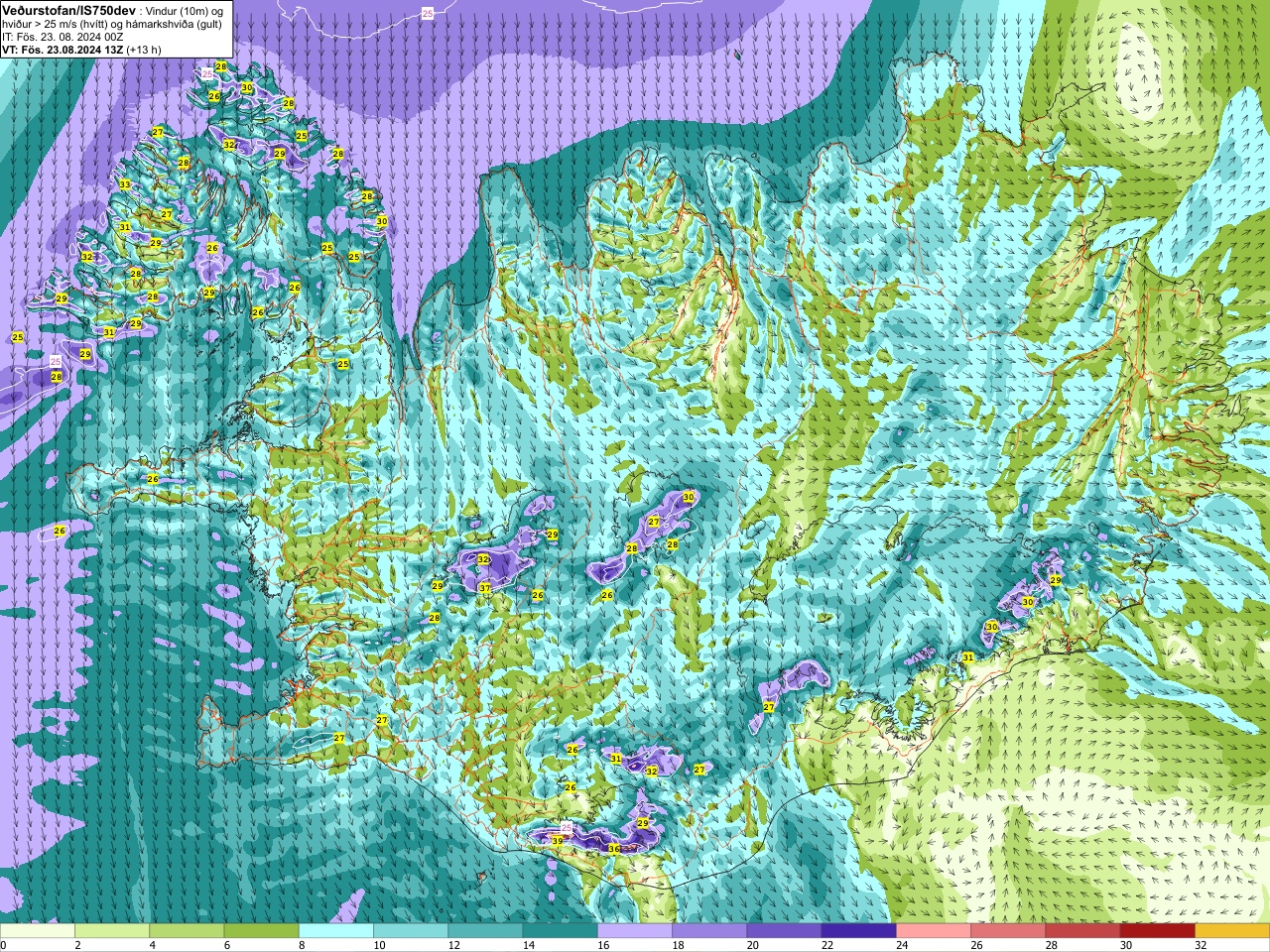Select the green 4–6 legend swatch
Screen dimensions: 1270x952
coord(187,931)
